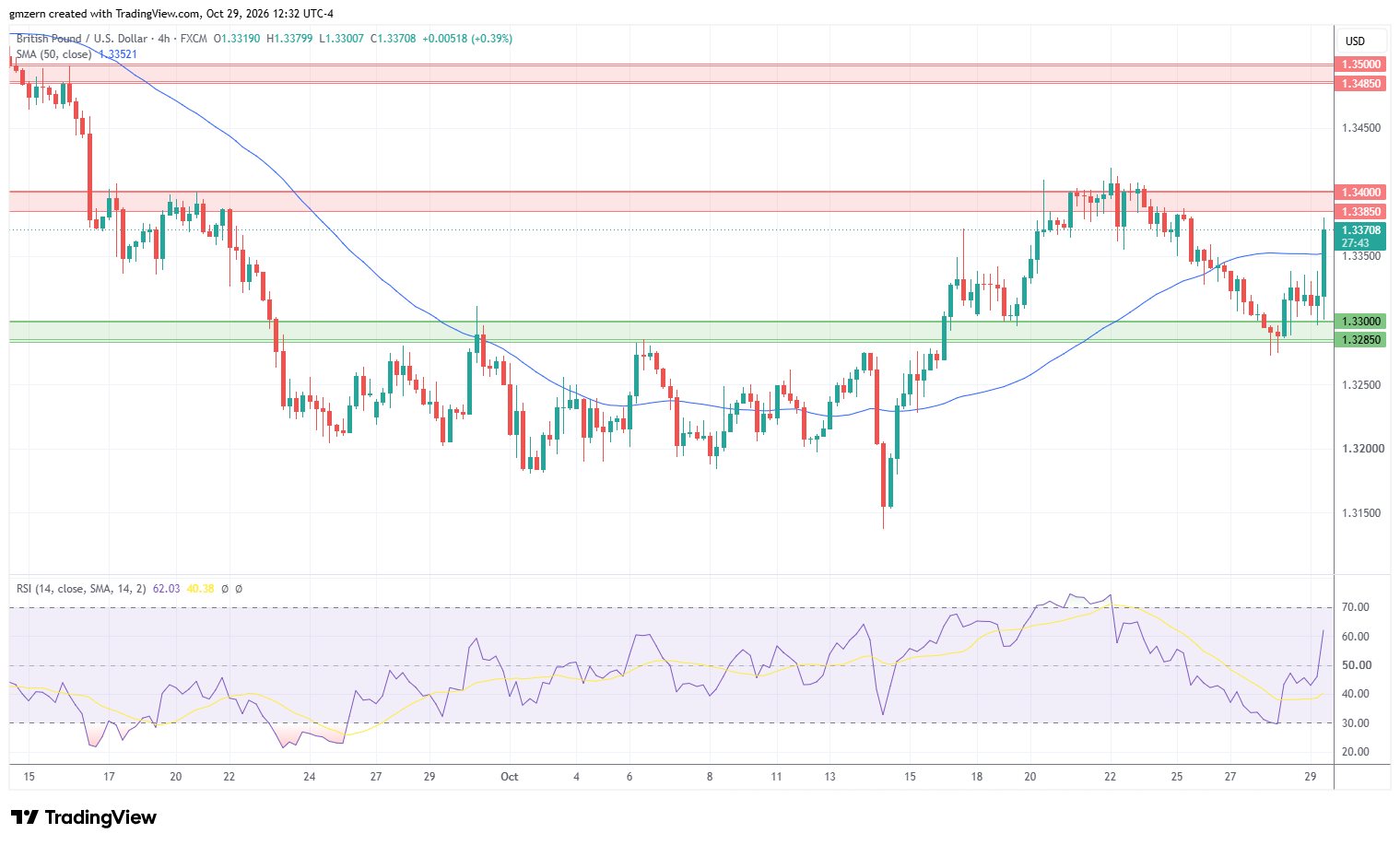Click date label 25 on time axis

click(1177, 777)
